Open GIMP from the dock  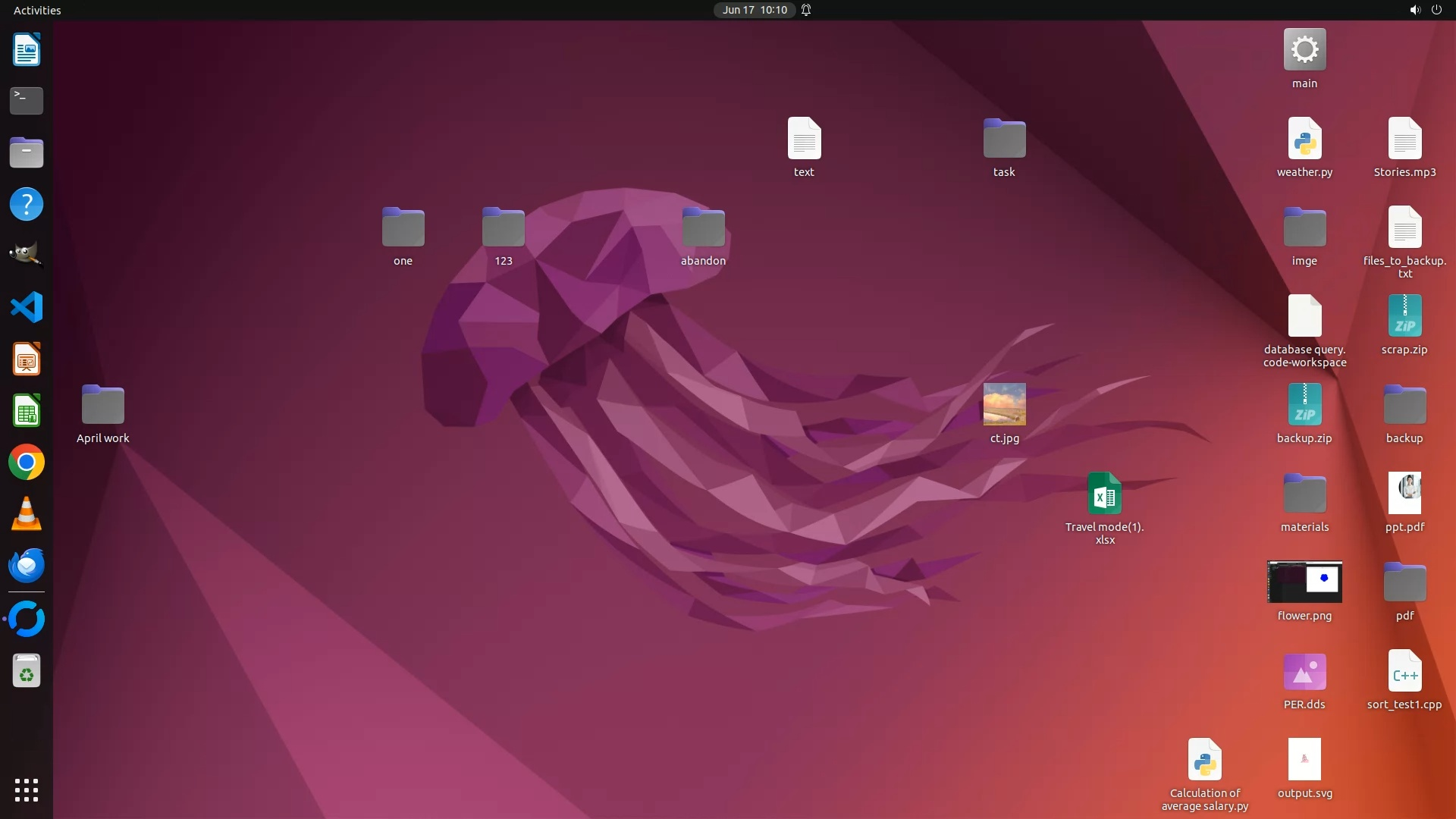27,256
